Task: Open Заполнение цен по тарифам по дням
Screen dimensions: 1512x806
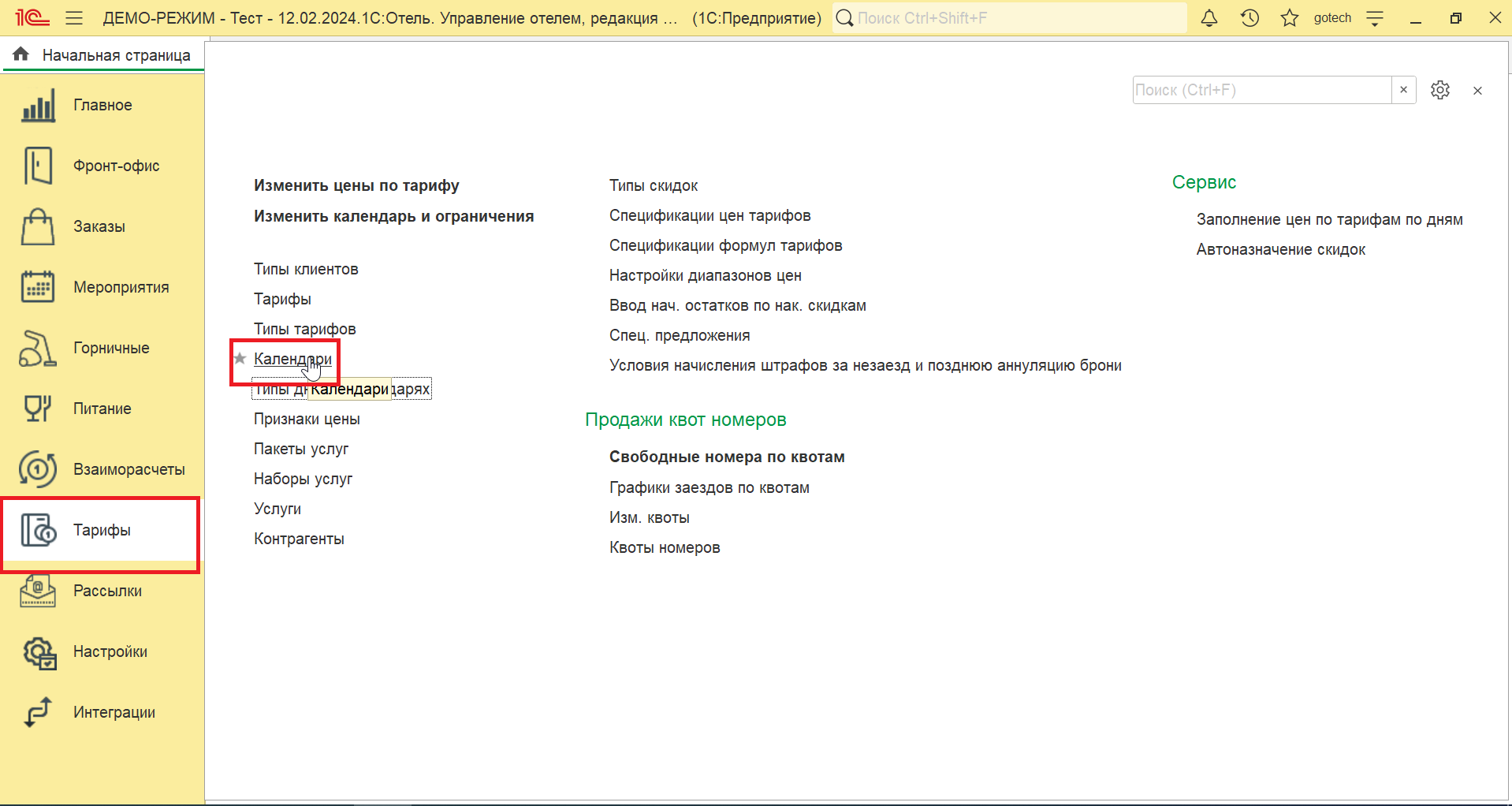Action: click(1330, 219)
